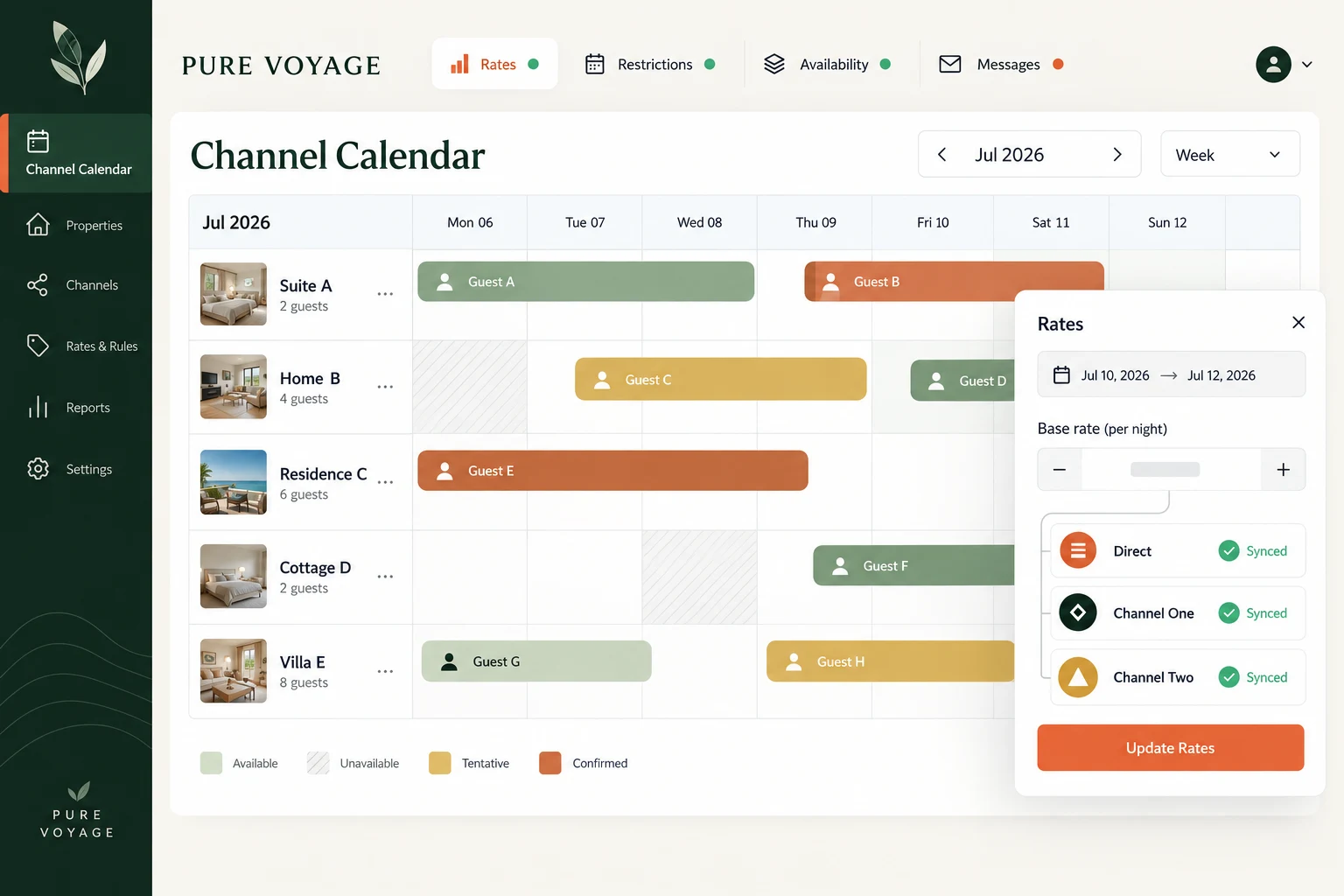
Task: Expand the profile menu chevron
Action: click(x=1307, y=65)
